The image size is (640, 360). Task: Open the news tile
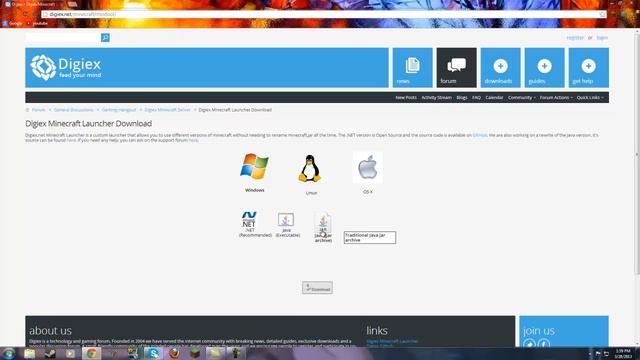click(x=412, y=68)
